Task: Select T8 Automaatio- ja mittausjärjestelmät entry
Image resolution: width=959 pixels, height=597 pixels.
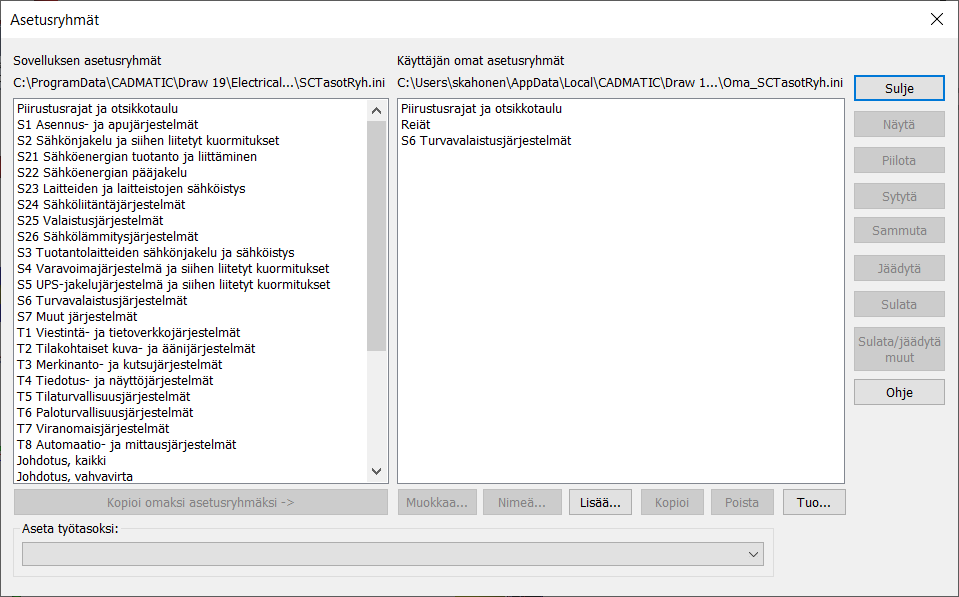Action: coord(126,445)
